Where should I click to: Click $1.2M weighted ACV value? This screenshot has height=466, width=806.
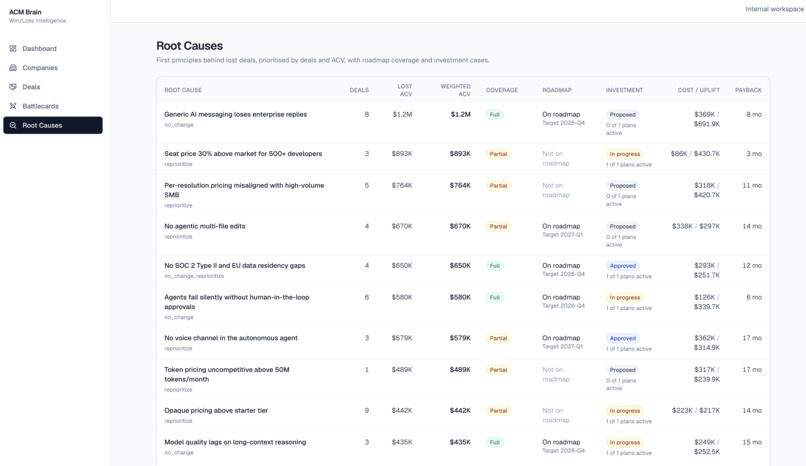(461, 115)
